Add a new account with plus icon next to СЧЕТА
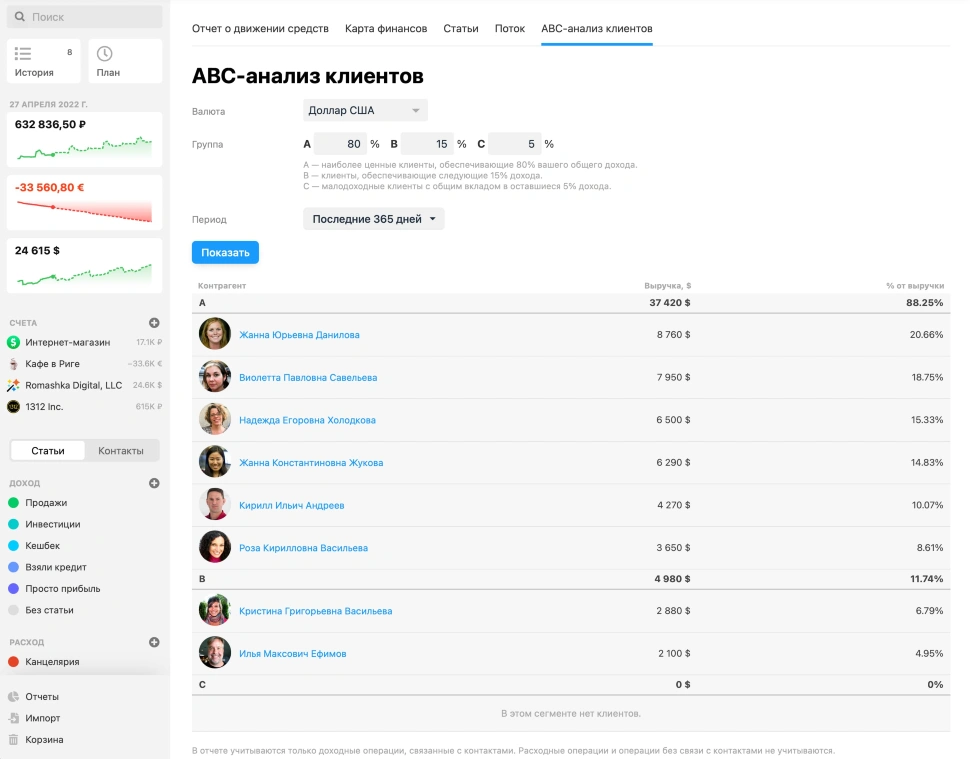 154,323
